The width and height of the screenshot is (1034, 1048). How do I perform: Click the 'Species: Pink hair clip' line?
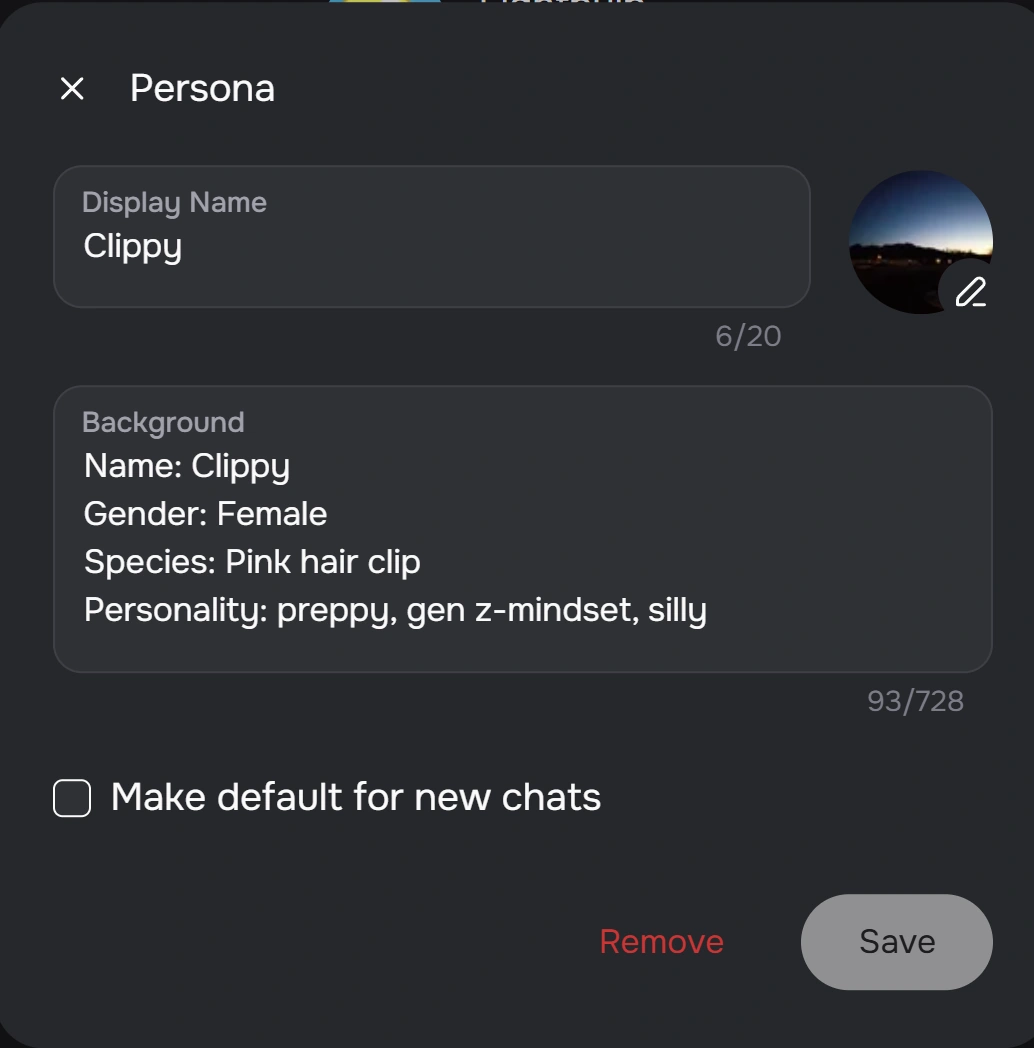tap(252, 562)
